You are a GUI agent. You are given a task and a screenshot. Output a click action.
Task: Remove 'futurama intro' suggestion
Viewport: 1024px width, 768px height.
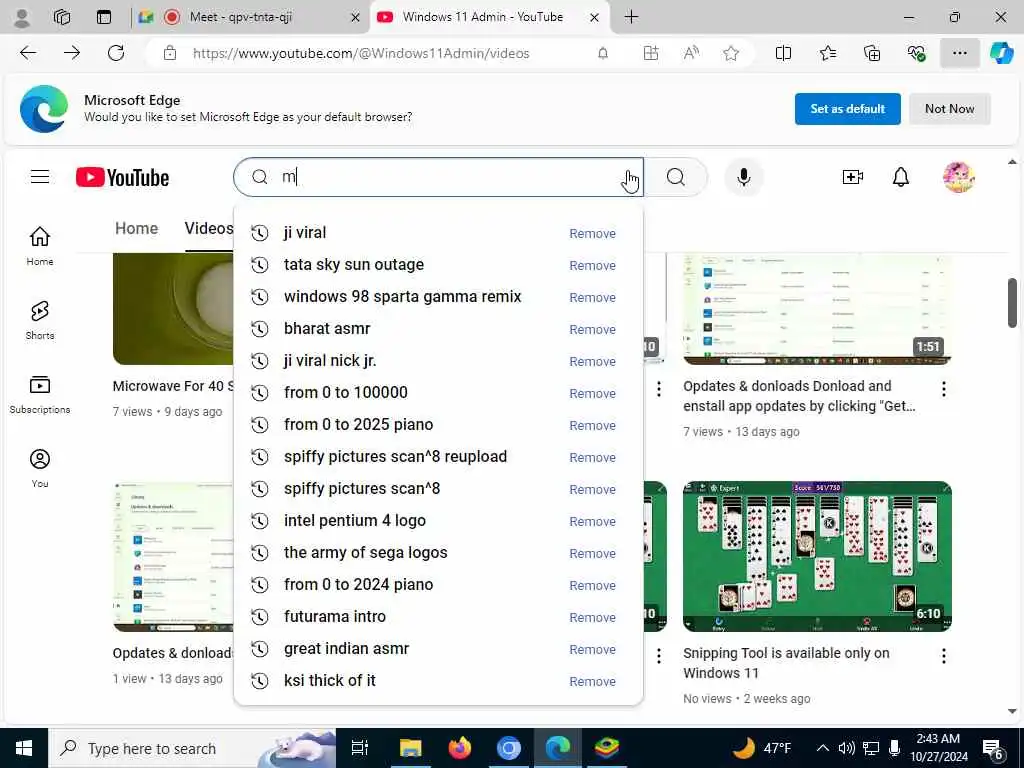pyautogui.click(x=592, y=617)
